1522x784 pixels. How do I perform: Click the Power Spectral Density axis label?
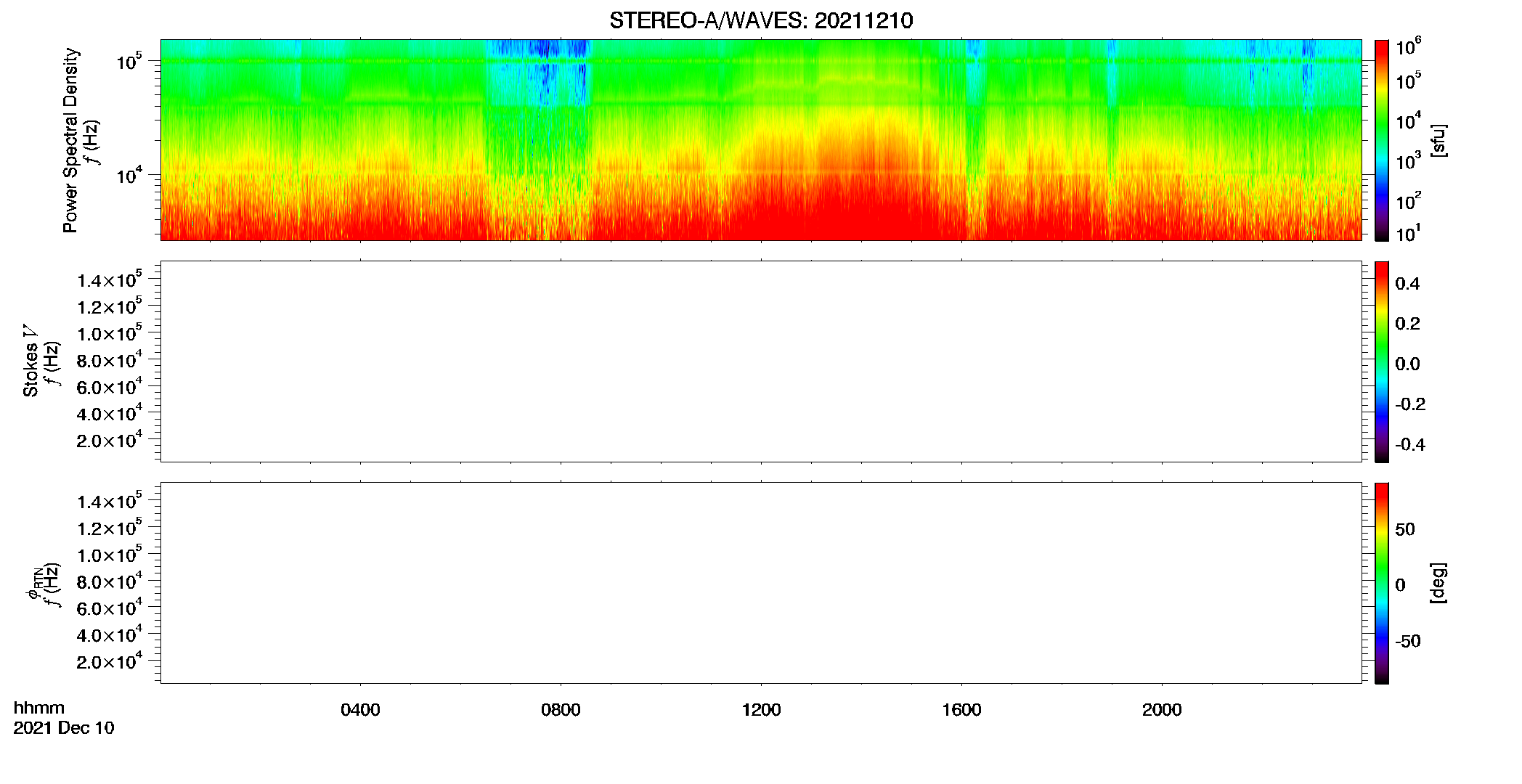(70, 140)
